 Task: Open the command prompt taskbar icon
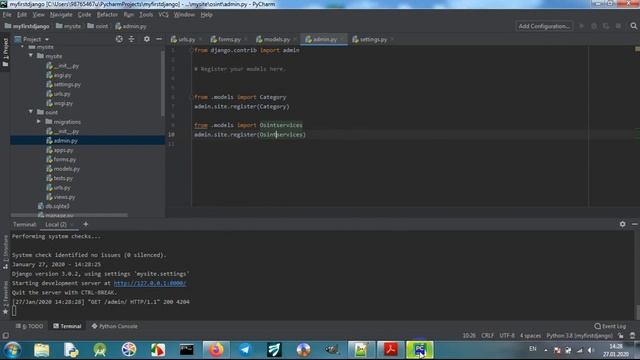[x=187, y=350]
